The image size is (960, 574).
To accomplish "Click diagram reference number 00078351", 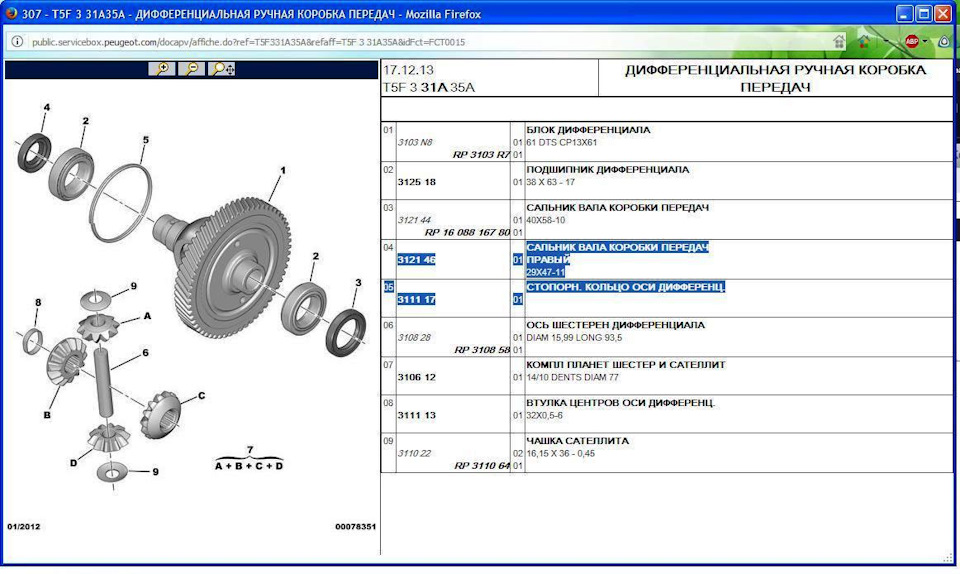I will [355, 526].
